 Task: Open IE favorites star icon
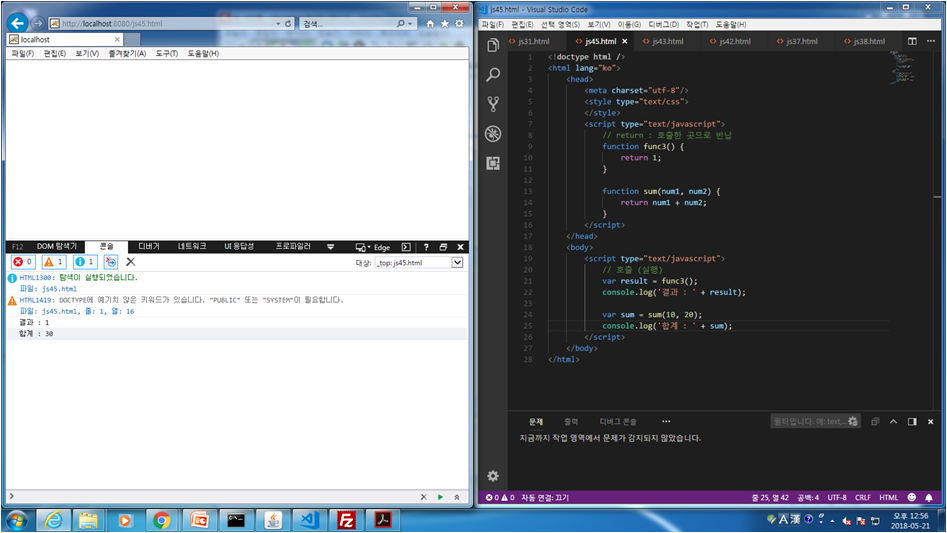445,24
